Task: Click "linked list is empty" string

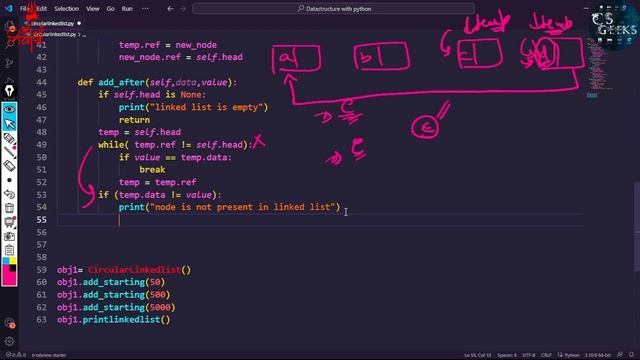Action: tap(207, 107)
